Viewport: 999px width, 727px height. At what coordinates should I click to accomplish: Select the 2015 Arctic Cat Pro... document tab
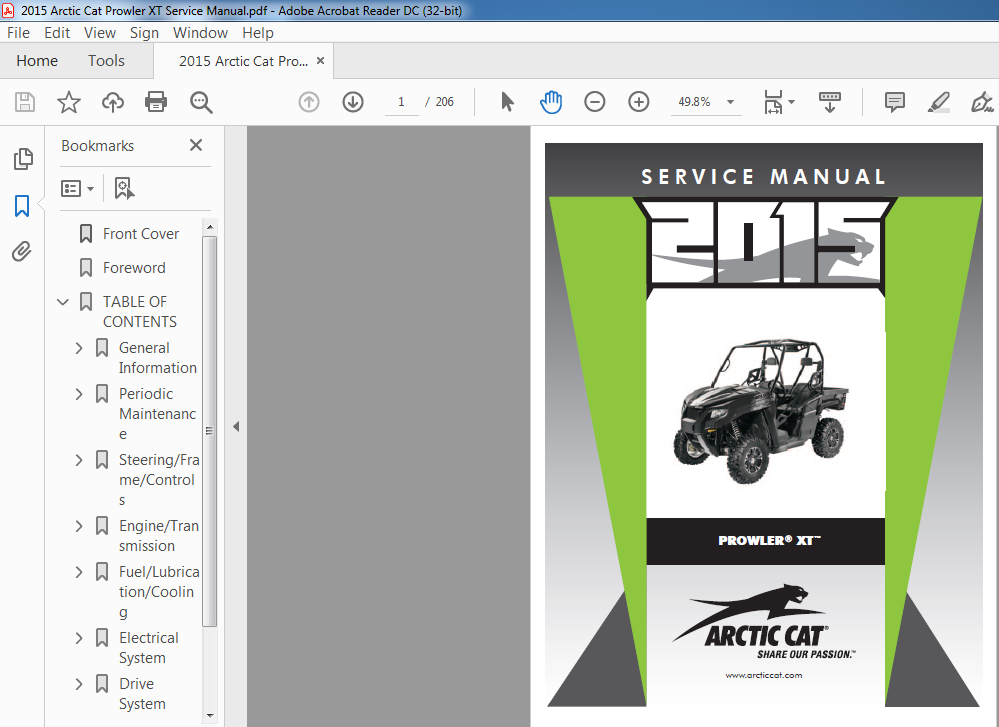pyautogui.click(x=243, y=61)
